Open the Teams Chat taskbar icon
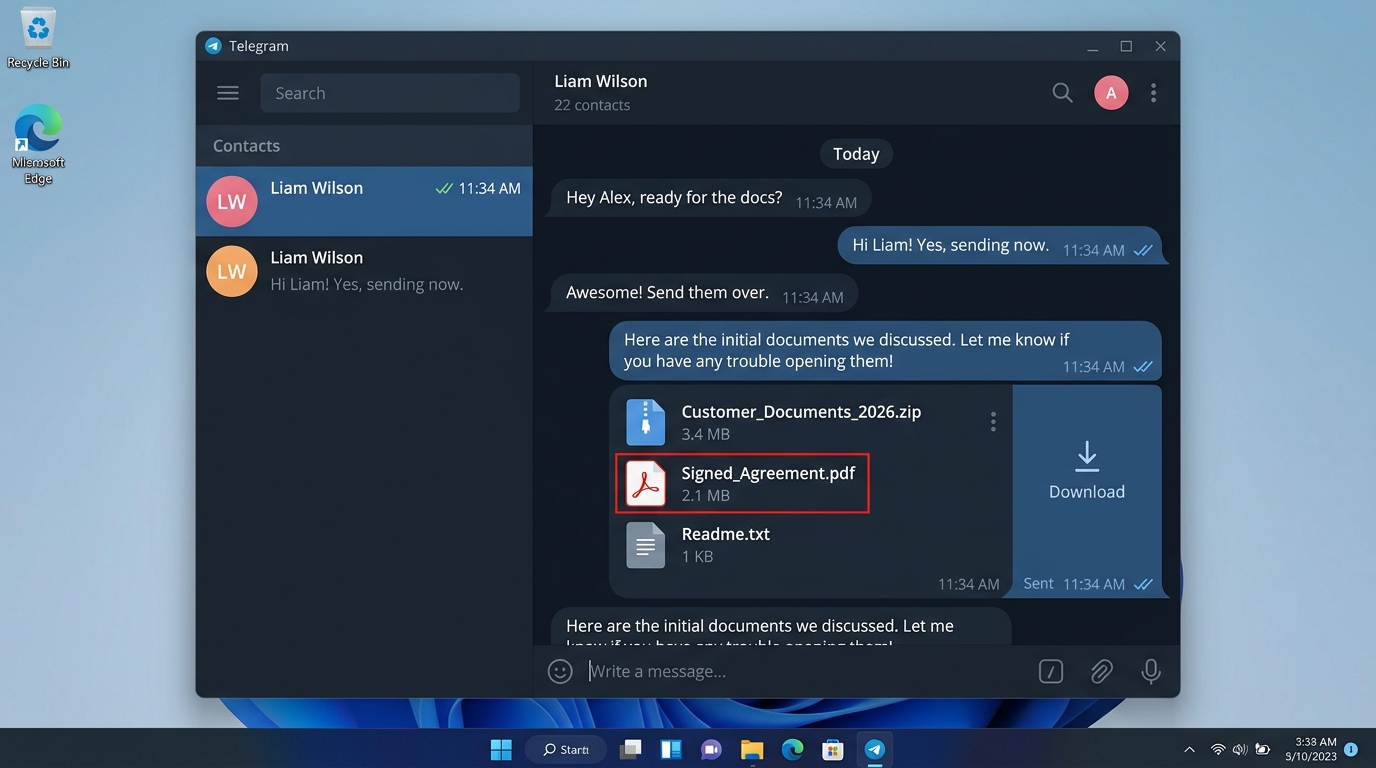Viewport: 1376px width, 768px height. tap(711, 749)
